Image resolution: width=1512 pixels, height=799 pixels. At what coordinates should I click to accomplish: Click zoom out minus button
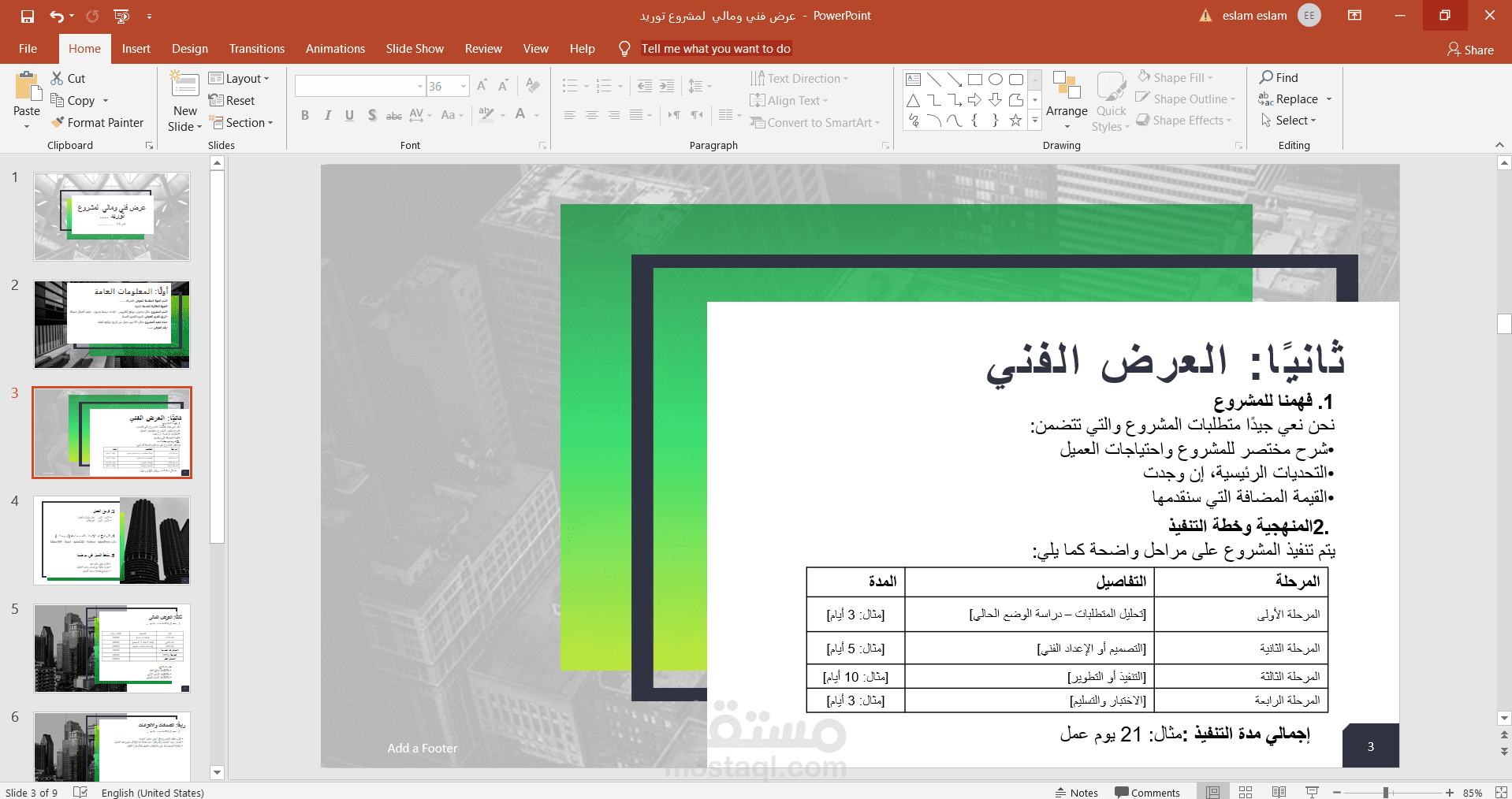(1337, 792)
